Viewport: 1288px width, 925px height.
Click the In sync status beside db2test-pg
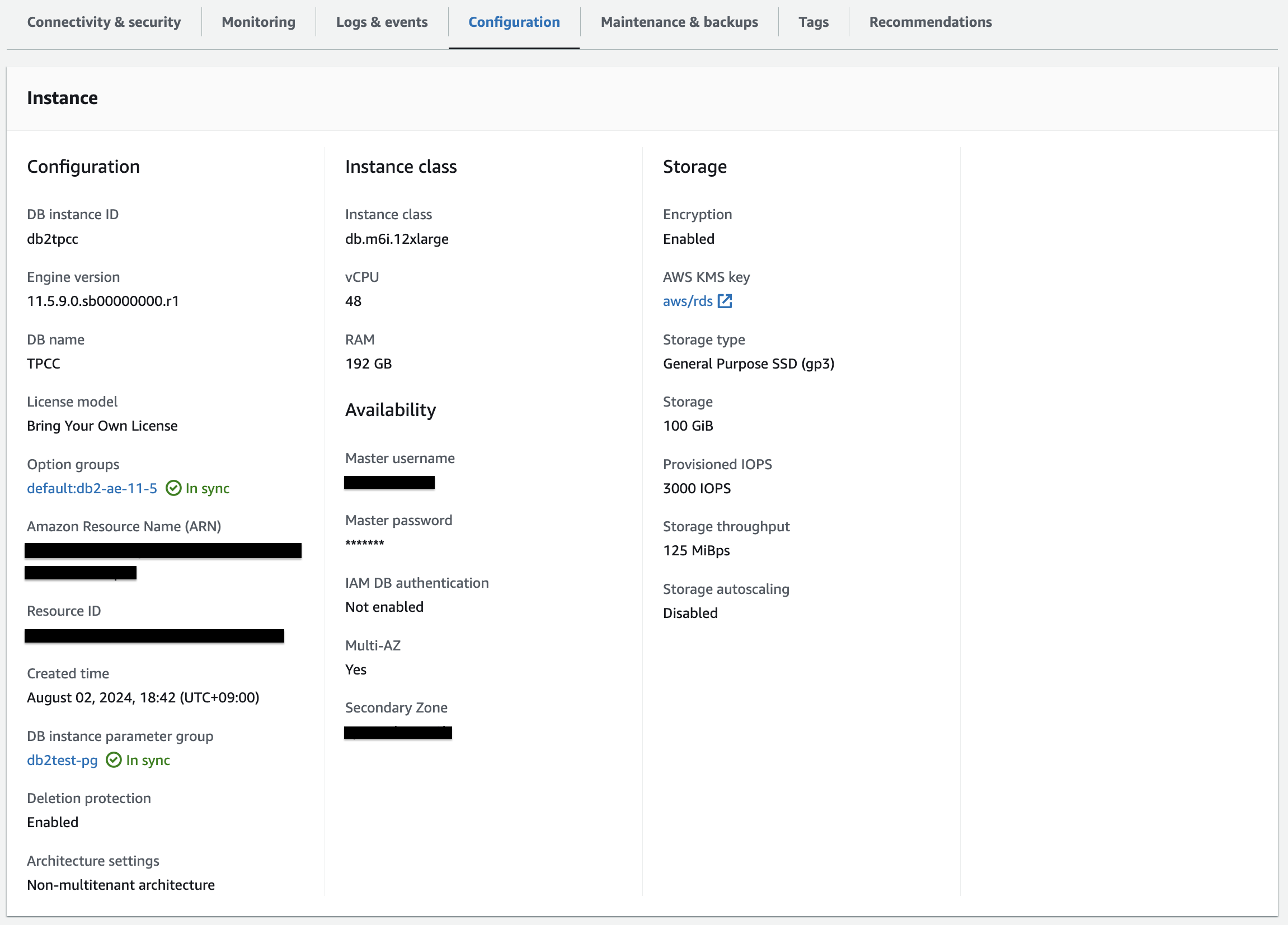tap(148, 760)
